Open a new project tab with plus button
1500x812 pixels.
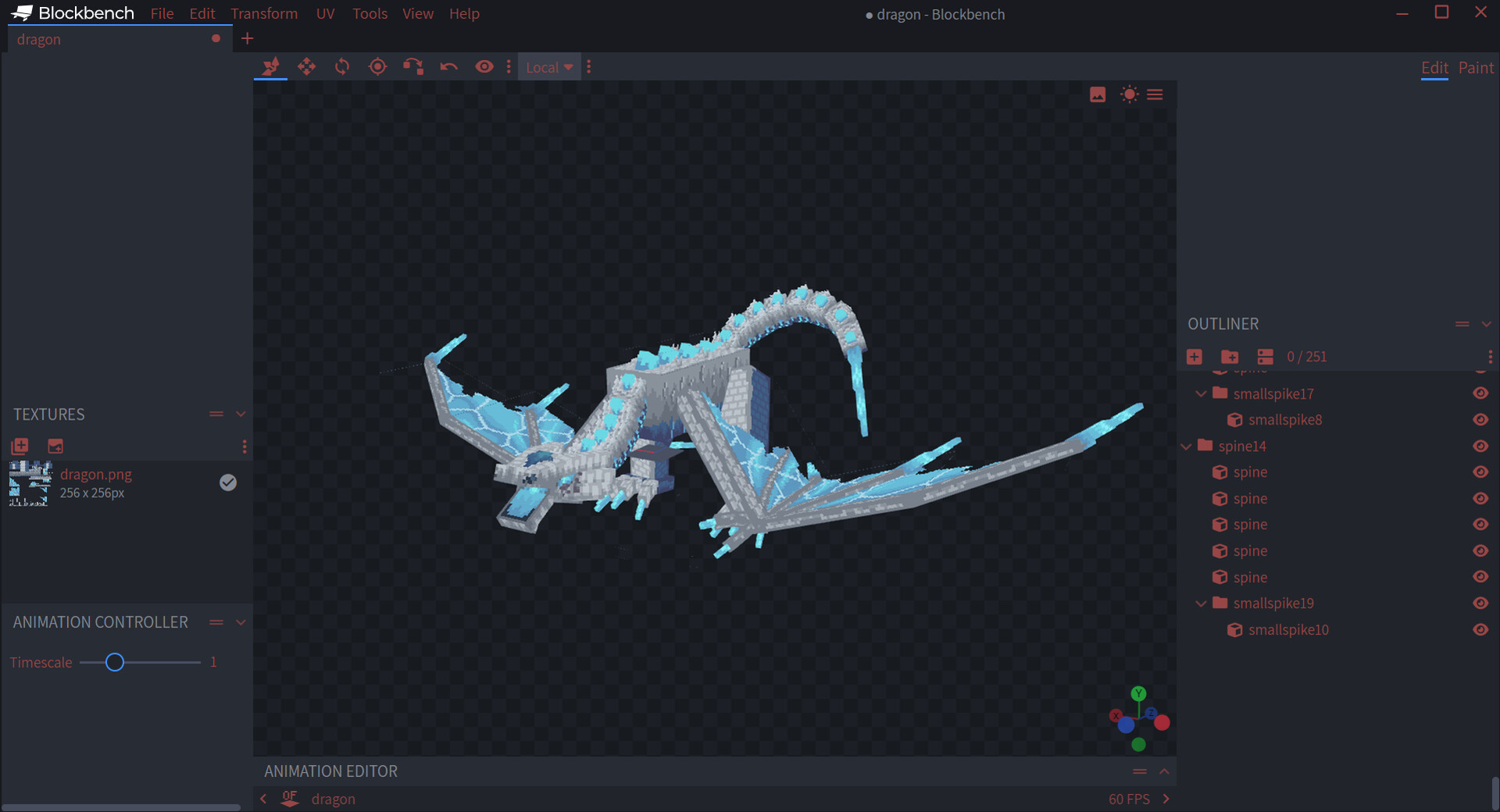[247, 38]
